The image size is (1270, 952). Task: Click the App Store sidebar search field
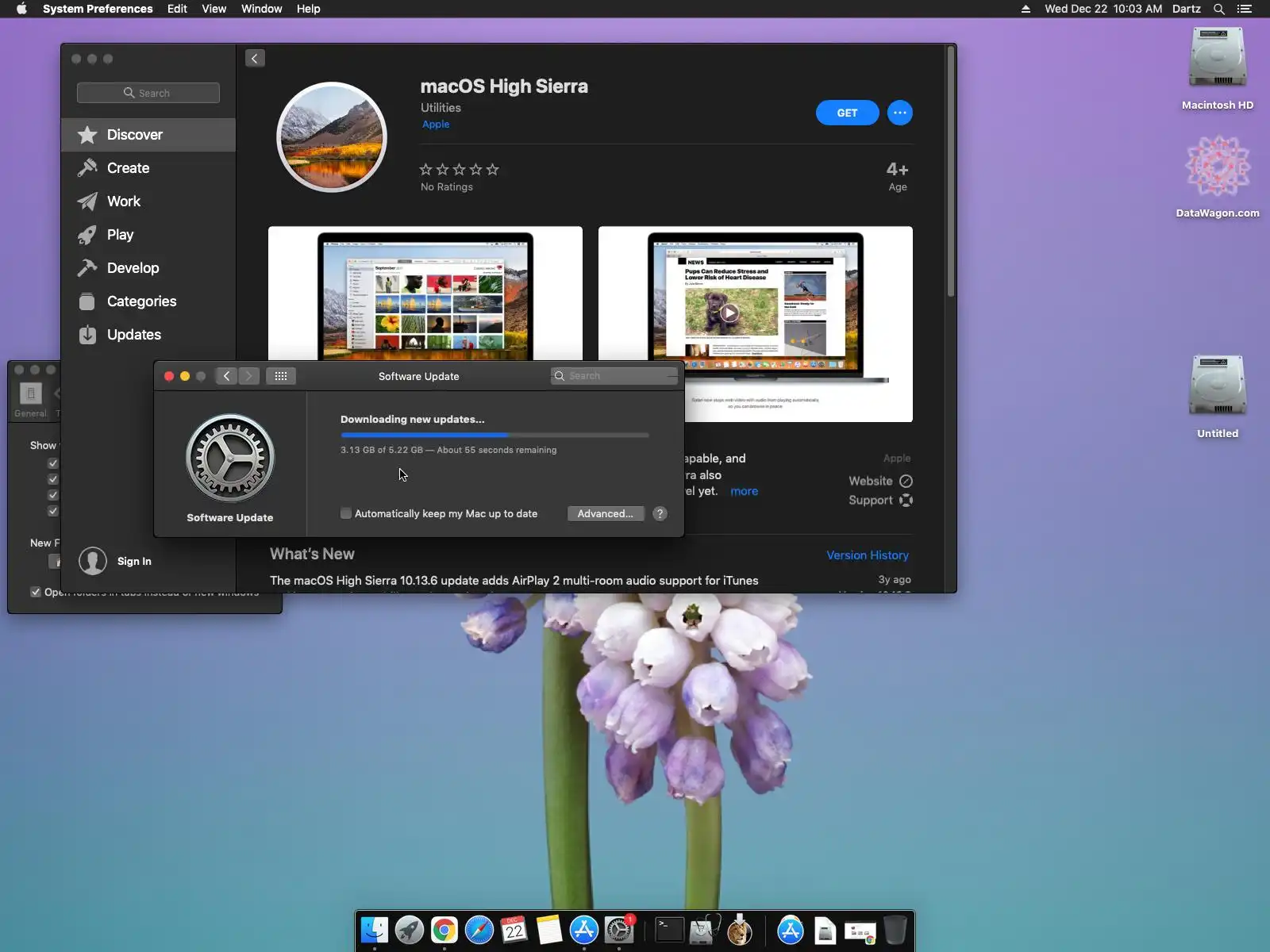tap(148, 93)
